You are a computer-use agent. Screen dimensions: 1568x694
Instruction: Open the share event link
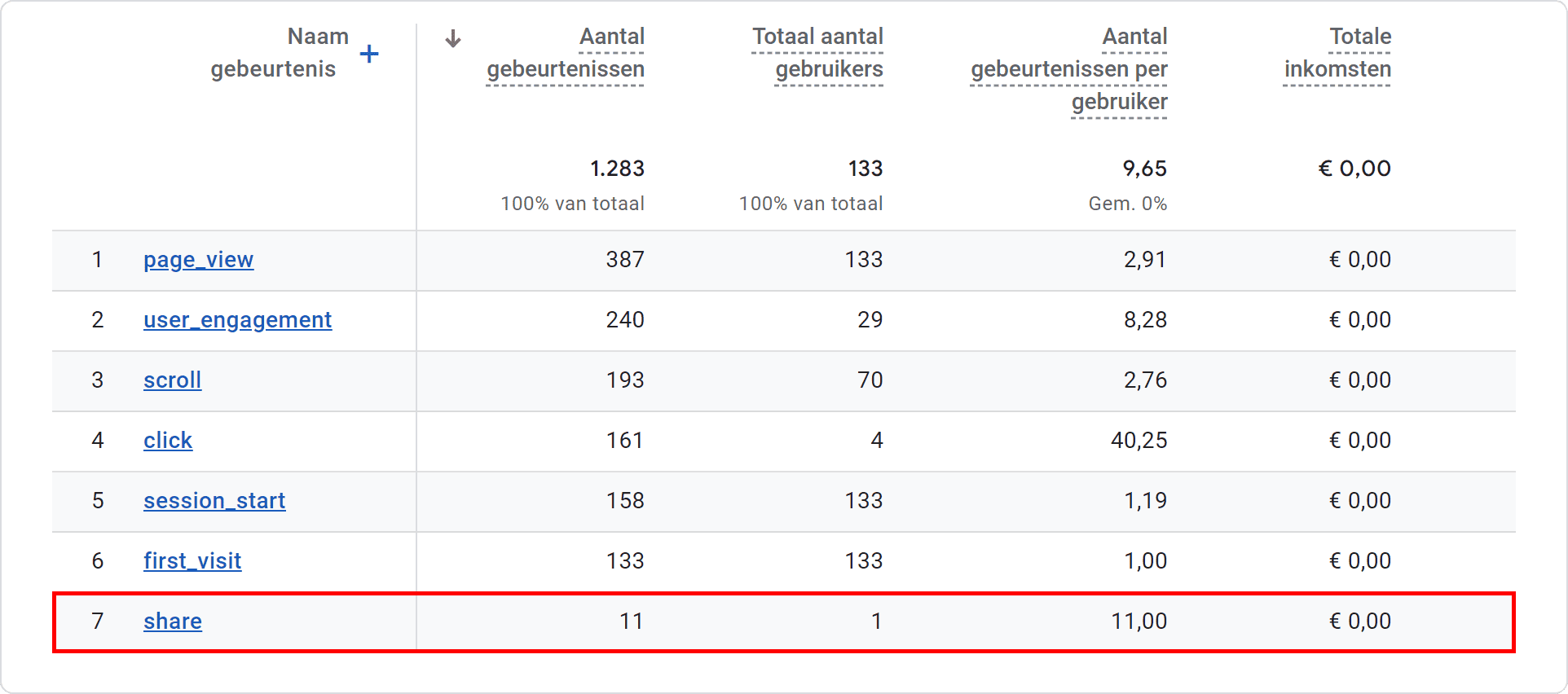point(173,622)
